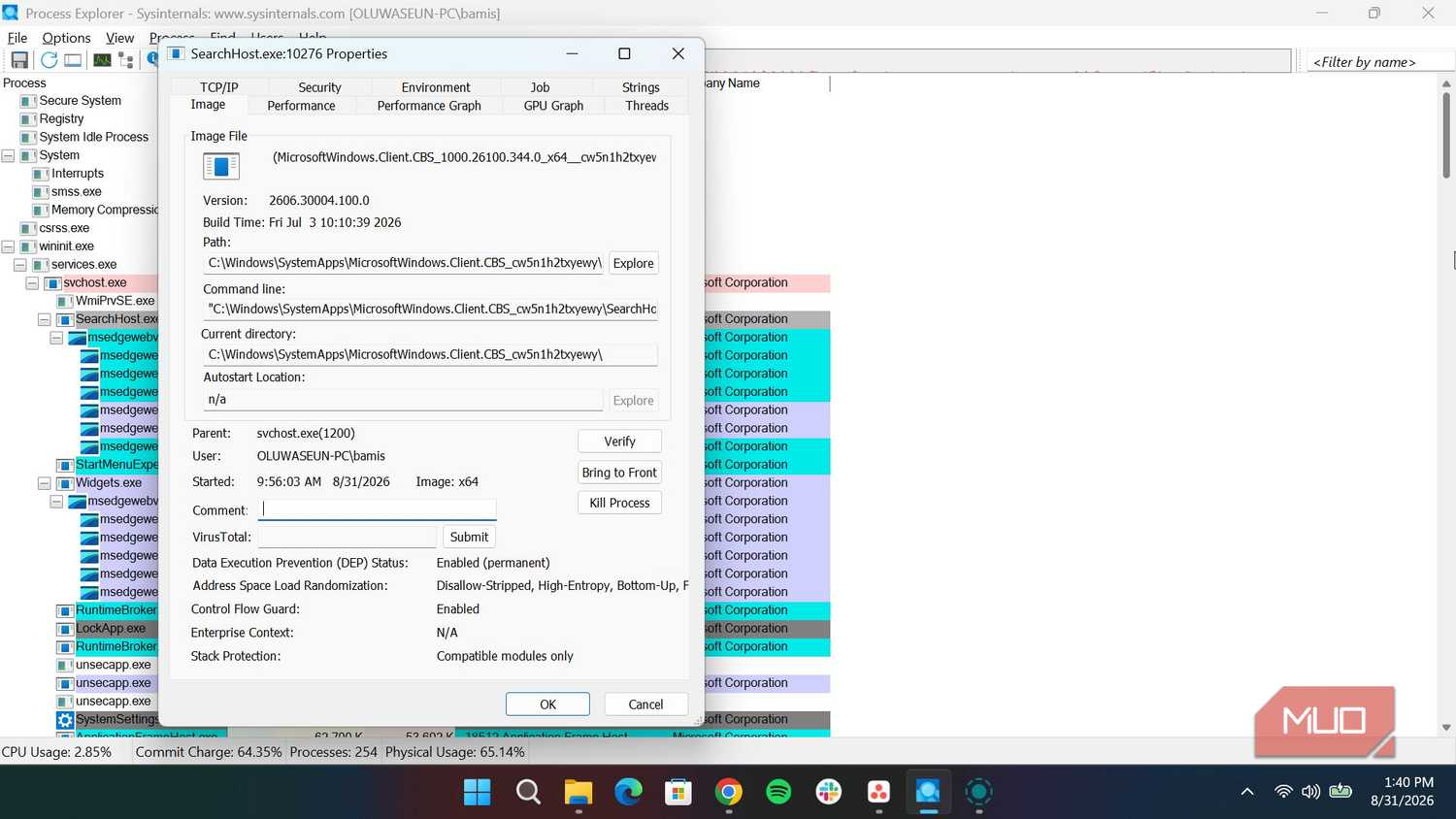Open the GPU Graph tab
The height and width of the screenshot is (819, 1456).
[553, 106]
